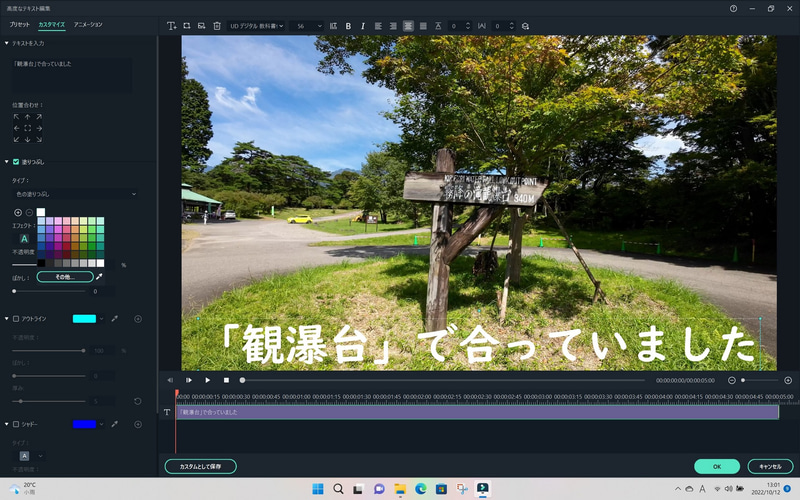
Task: Collapse the テキストを入力 section
Action: (x=7, y=43)
